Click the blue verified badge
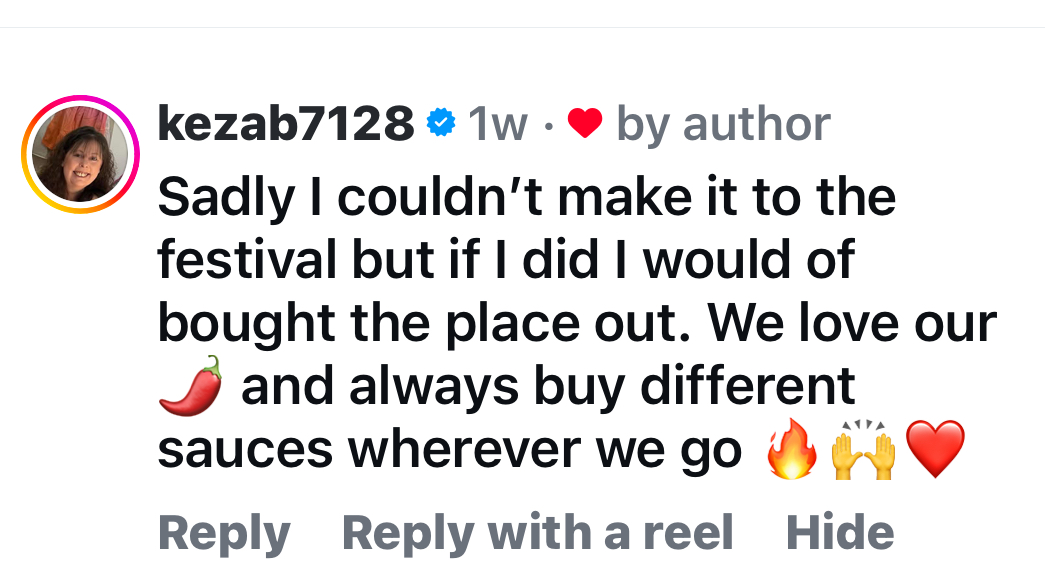1045x588 pixels. click(439, 124)
